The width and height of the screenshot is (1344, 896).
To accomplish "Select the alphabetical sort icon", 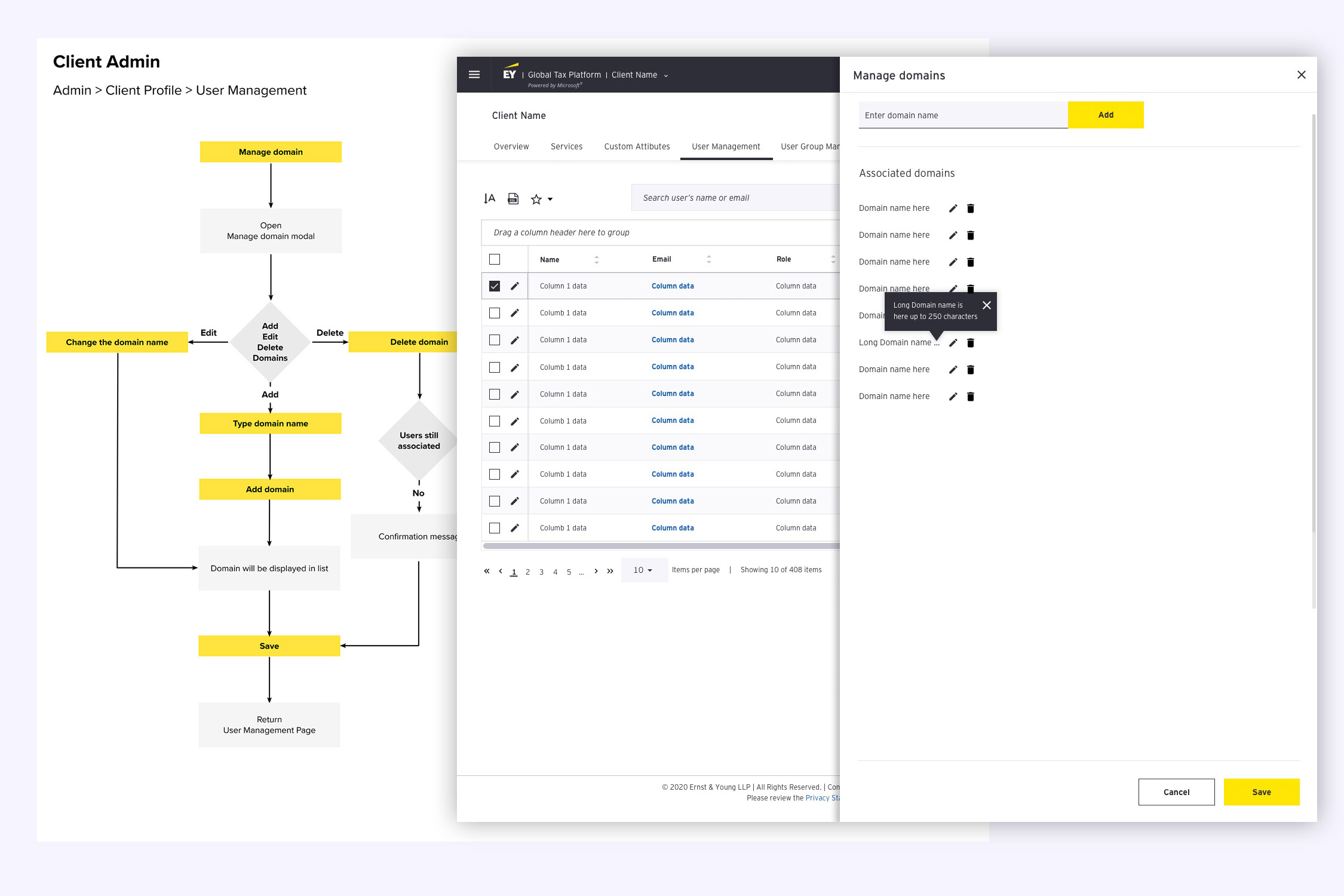I will tap(489, 198).
